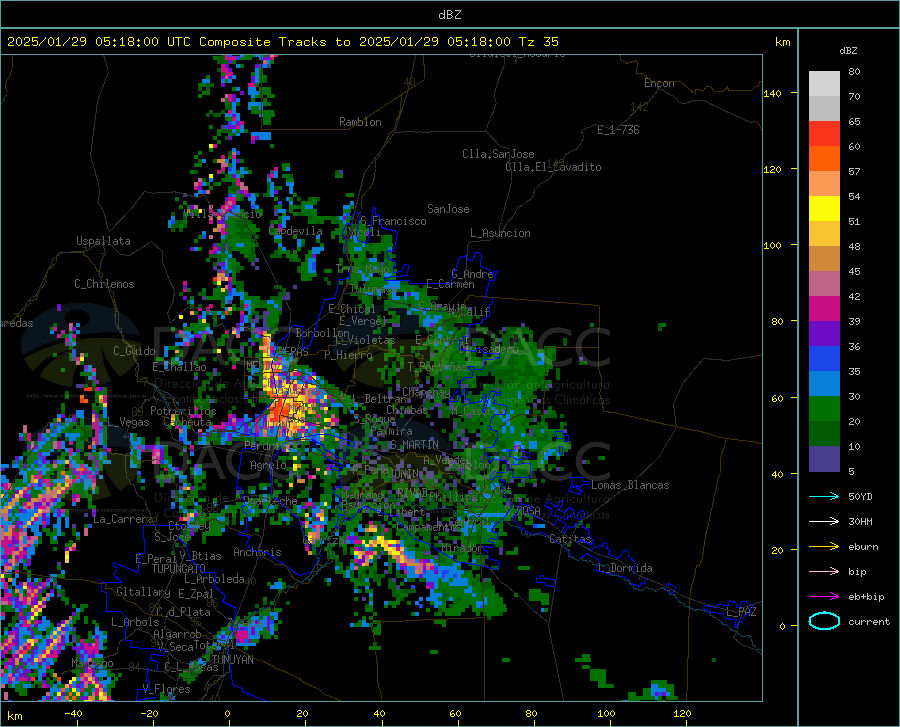Click the '100' tick on the vertical axis

point(772,245)
